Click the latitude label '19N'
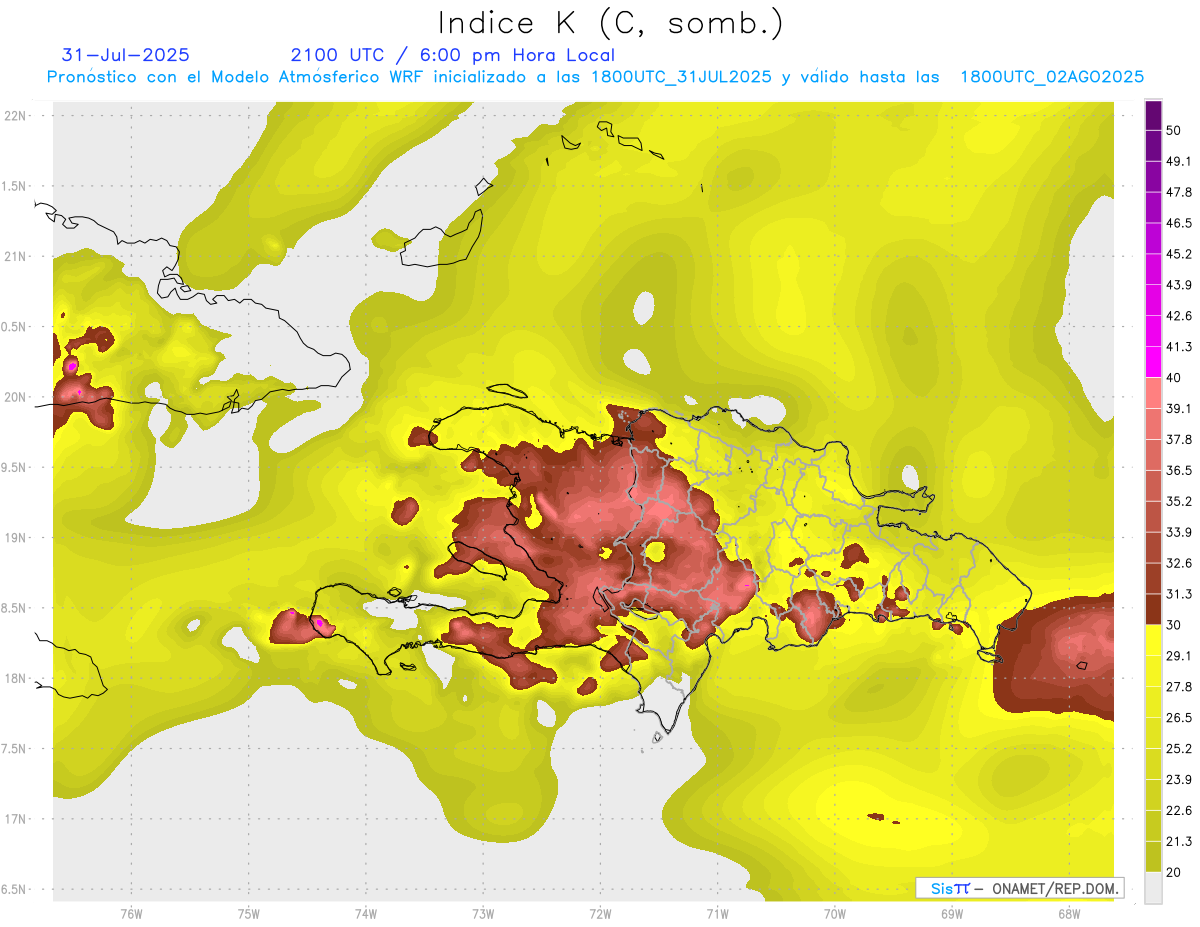This screenshot has width=1200, height=927. click(x=15, y=537)
